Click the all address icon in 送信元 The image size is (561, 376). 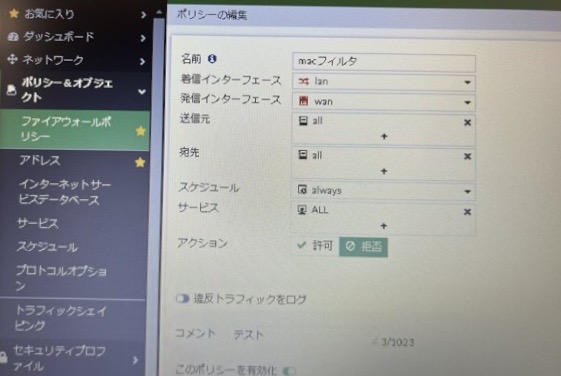click(x=303, y=121)
